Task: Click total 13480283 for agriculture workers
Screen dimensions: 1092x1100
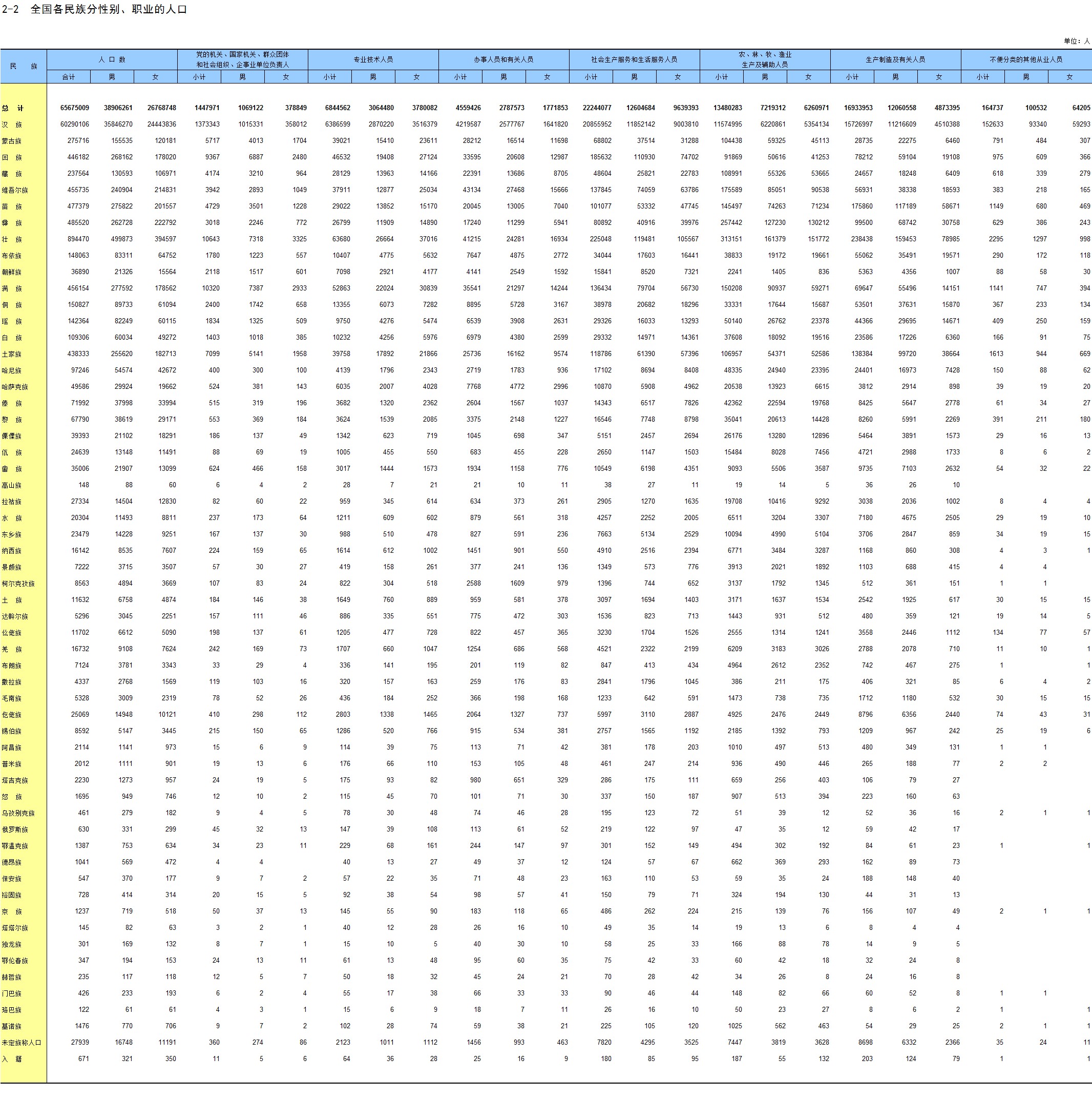Action: (728, 108)
